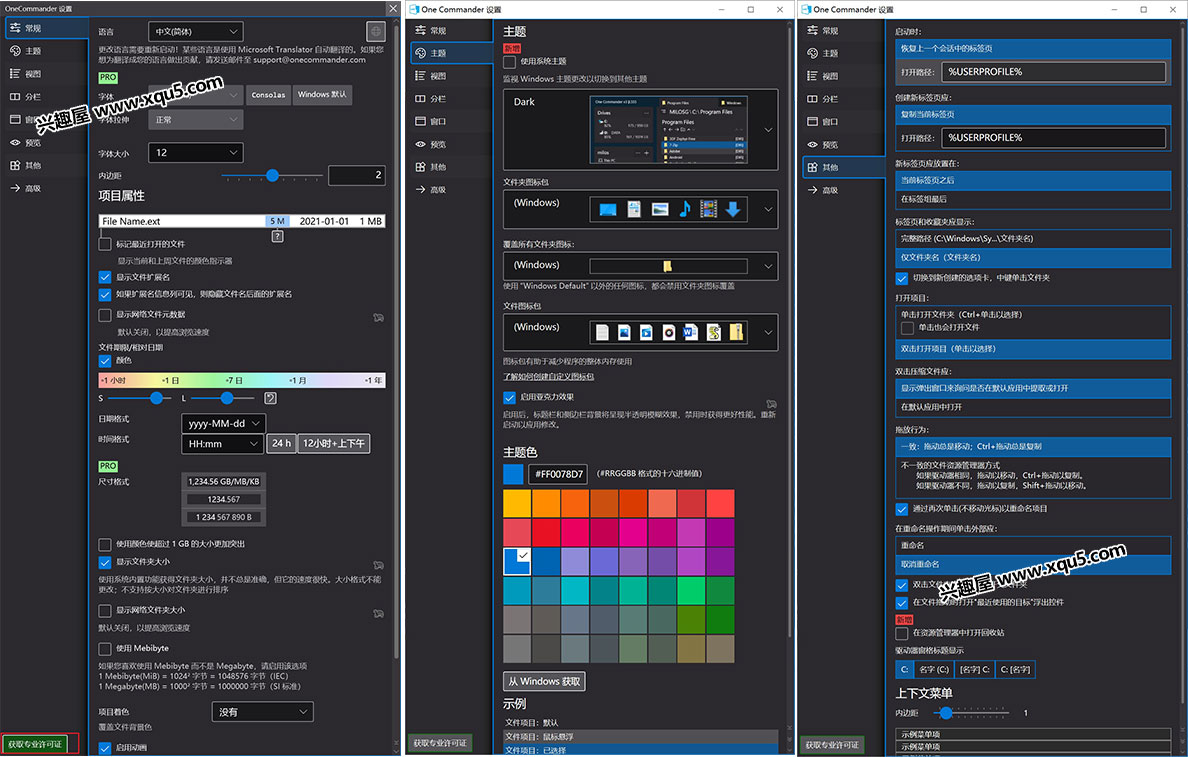Select the 其他 tab in the 其他-page window
The width and height of the screenshot is (1188, 757).
843,167
